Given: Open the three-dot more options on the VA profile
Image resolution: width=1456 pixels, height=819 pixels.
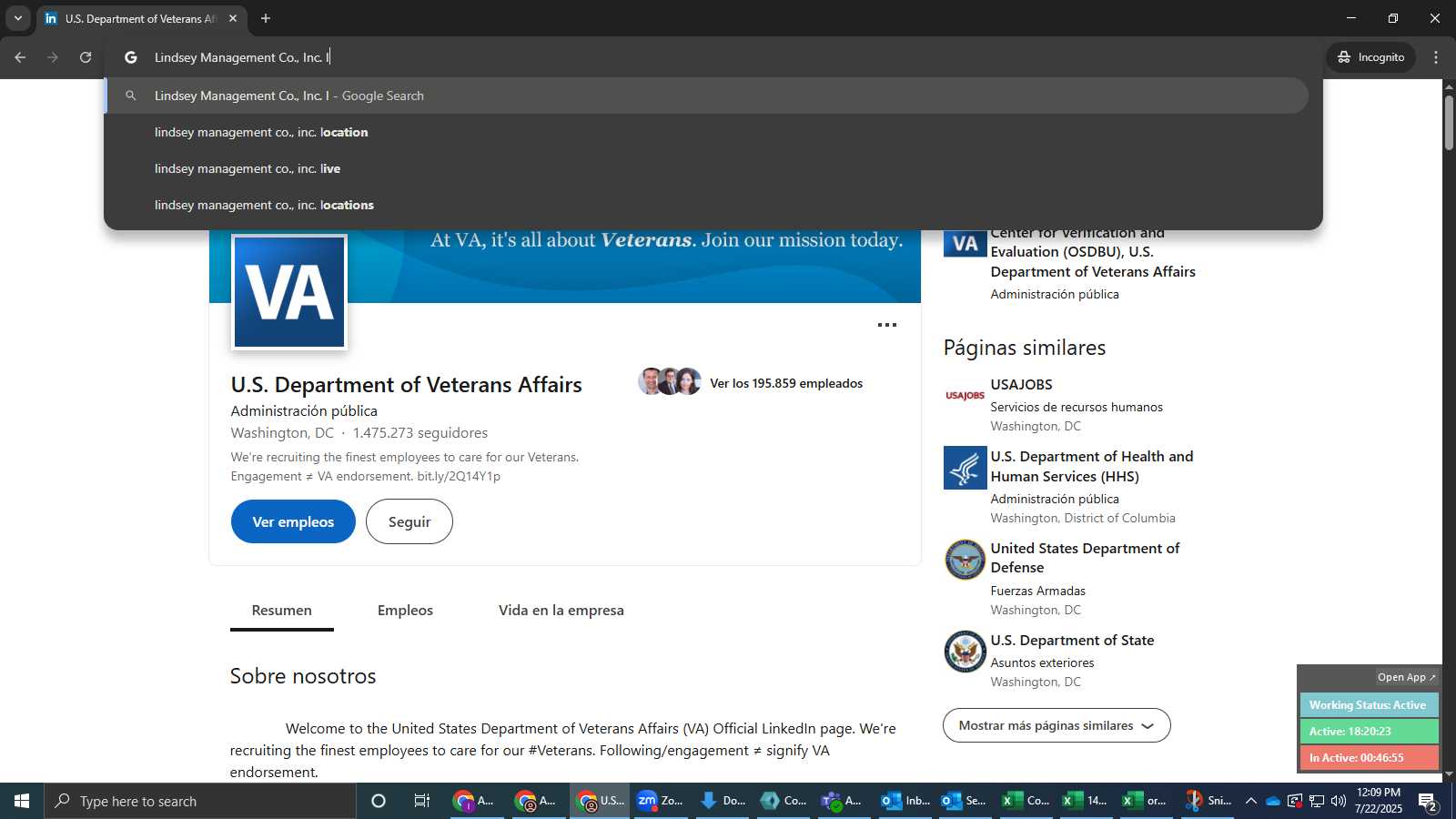Looking at the screenshot, I should 887,325.
